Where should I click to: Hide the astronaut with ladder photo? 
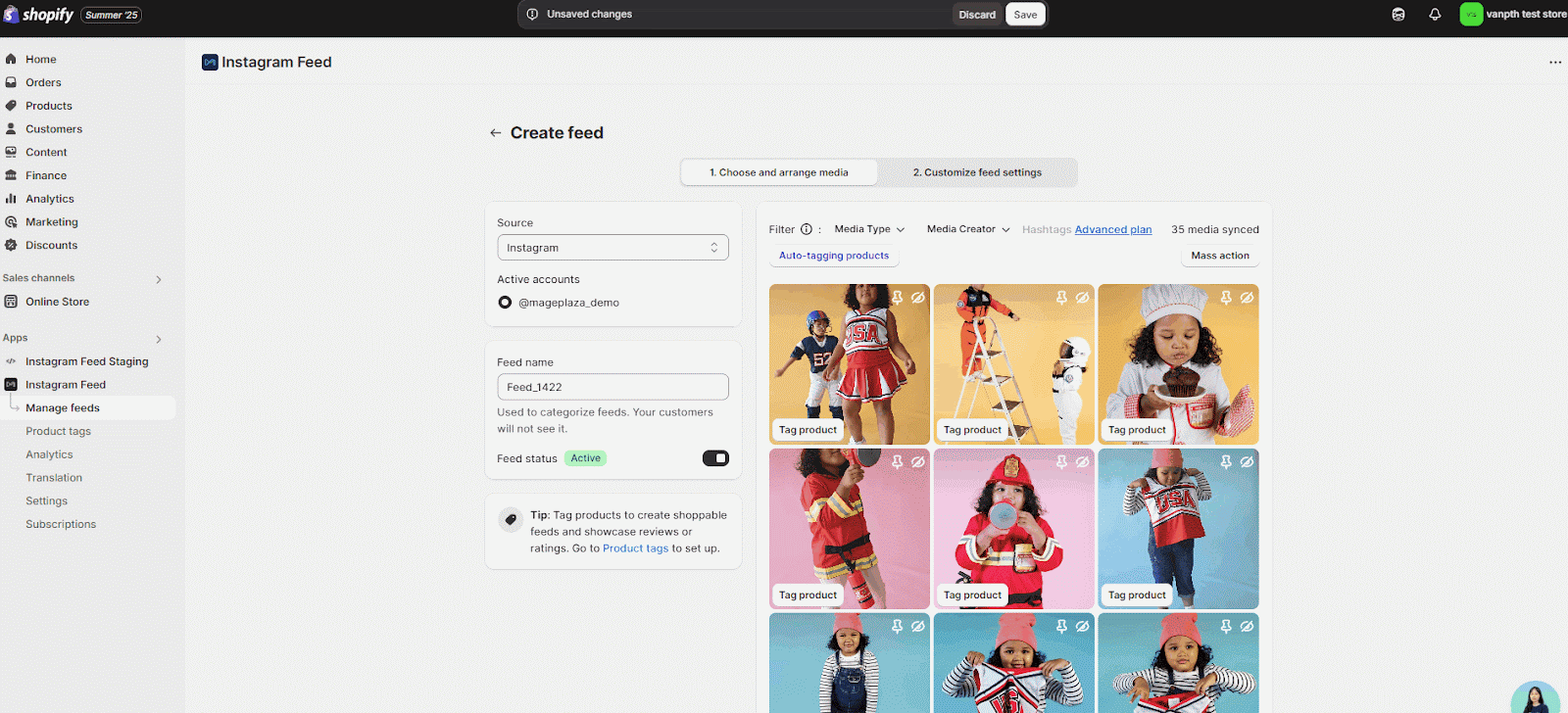[1083, 297]
